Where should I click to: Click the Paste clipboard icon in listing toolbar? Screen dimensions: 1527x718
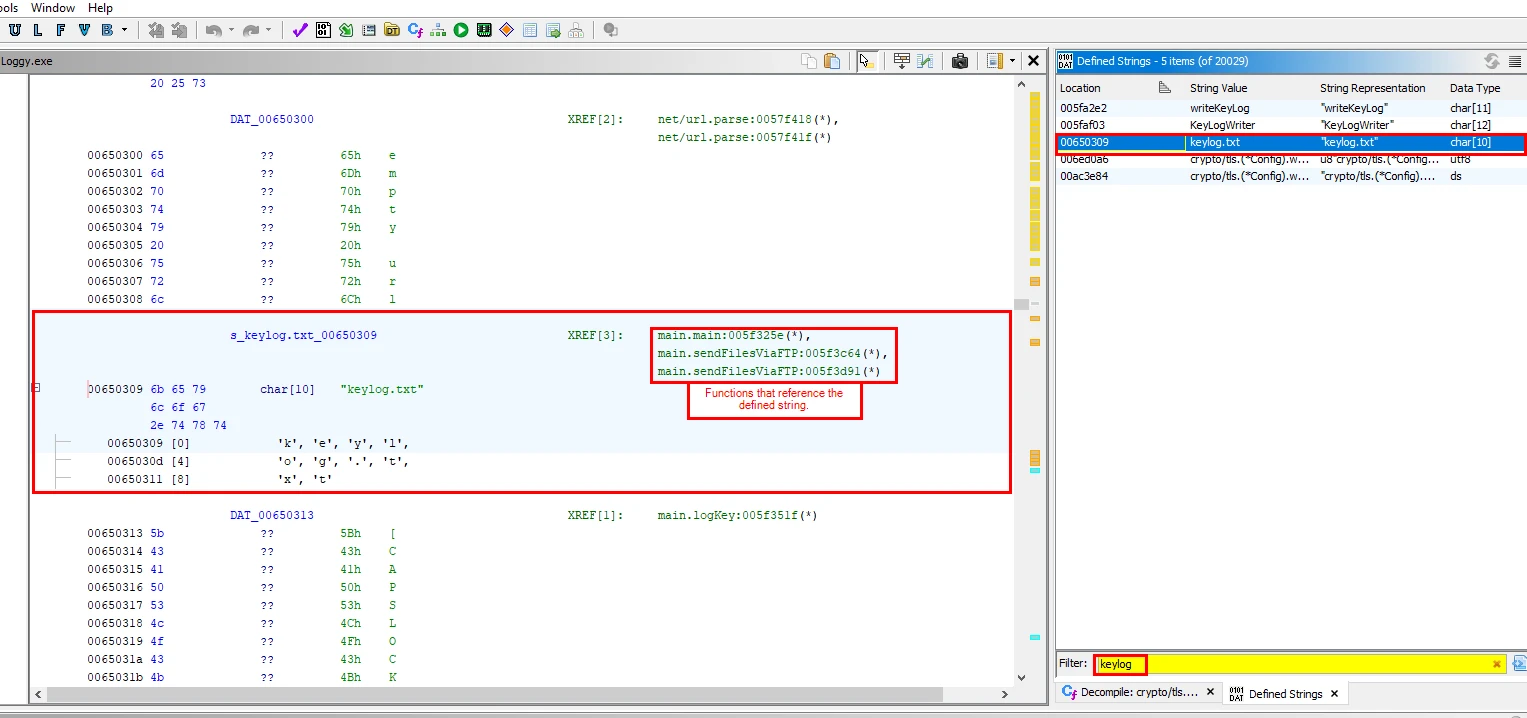(x=832, y=61)
